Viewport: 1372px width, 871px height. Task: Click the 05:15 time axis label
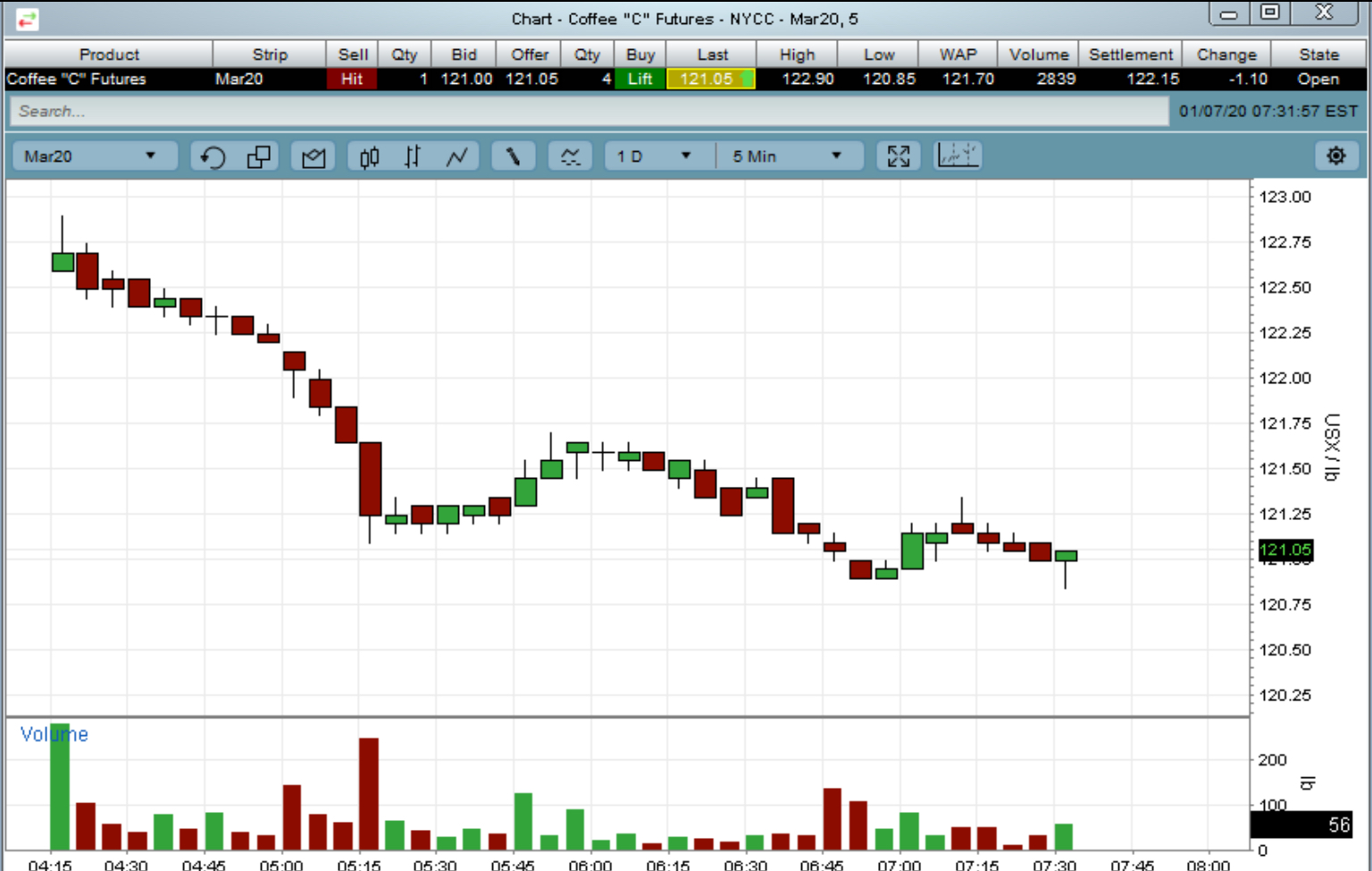click(358, 864)
